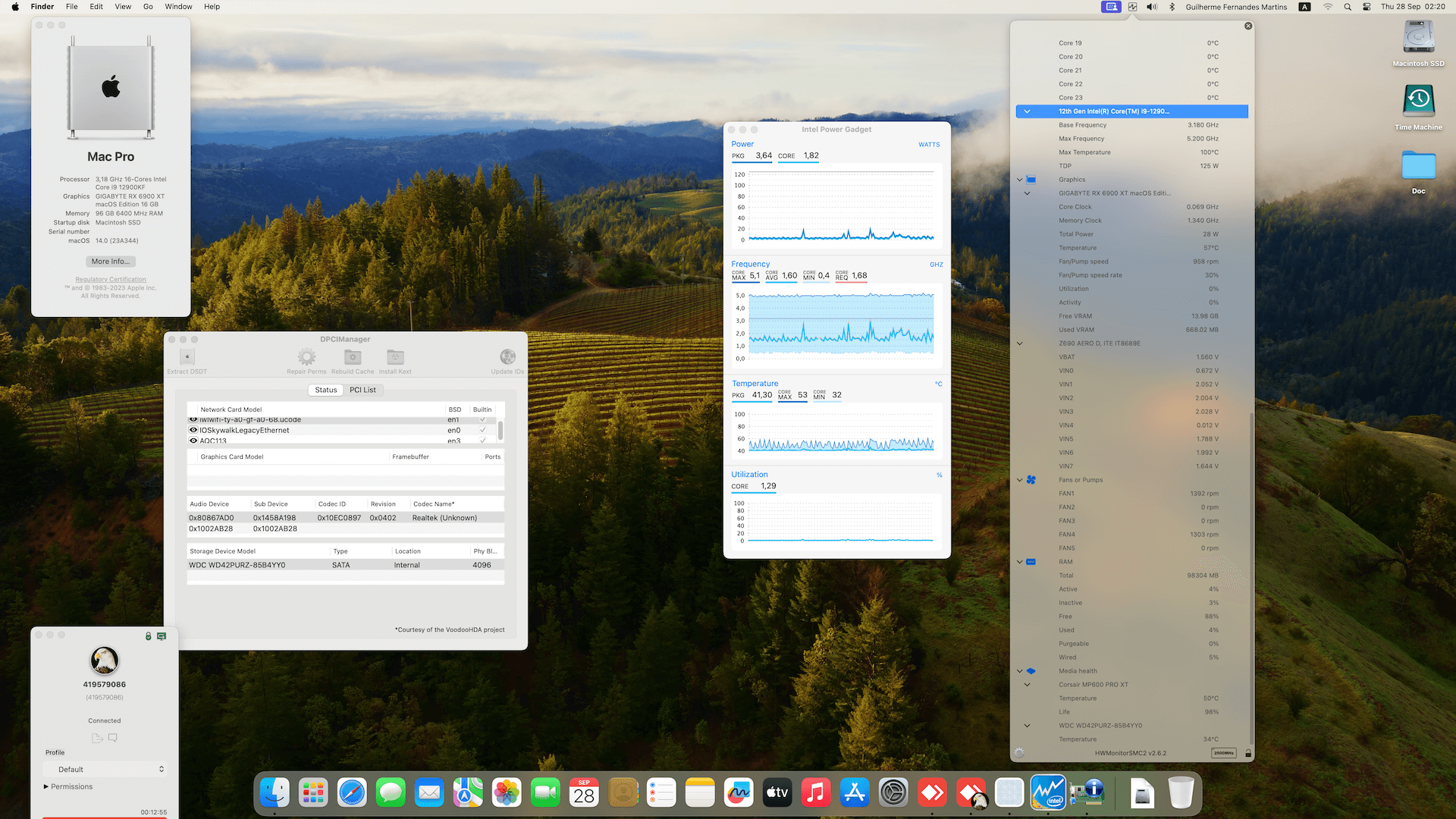Open Intel Power Gadget in Dock

click(1048, 793)
